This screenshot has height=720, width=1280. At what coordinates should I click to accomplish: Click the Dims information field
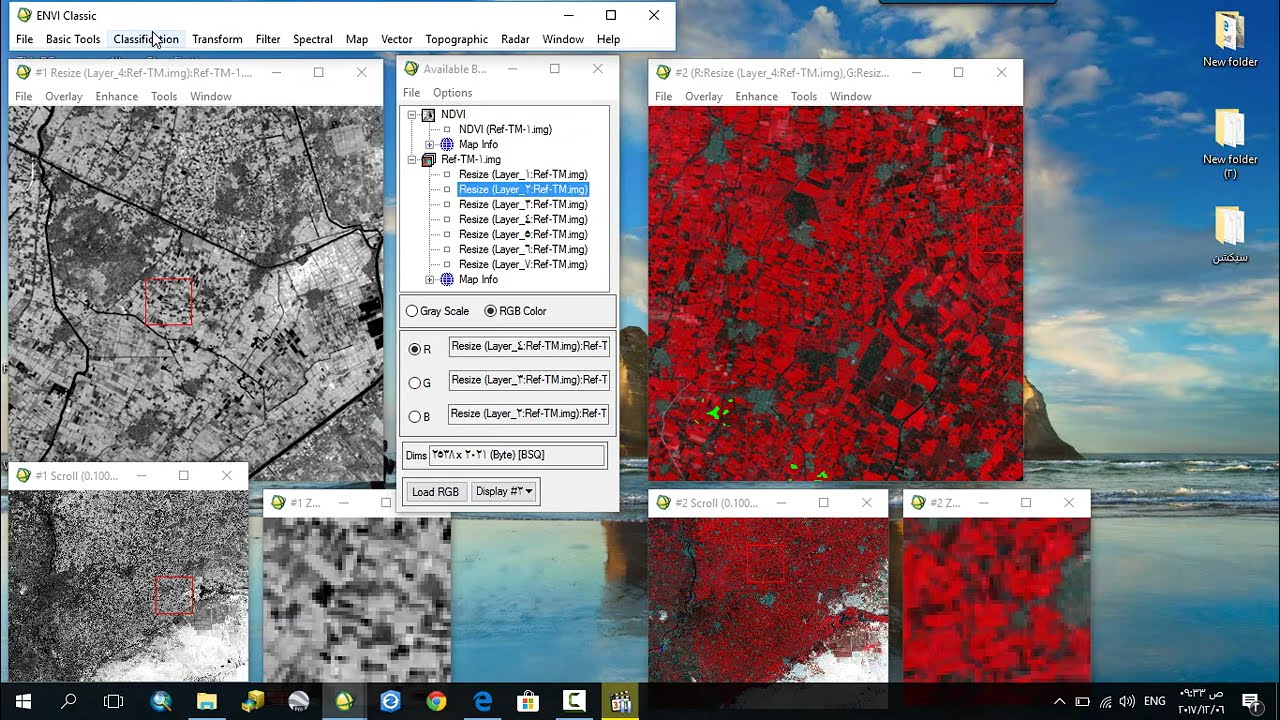click(x=517, y=455)
